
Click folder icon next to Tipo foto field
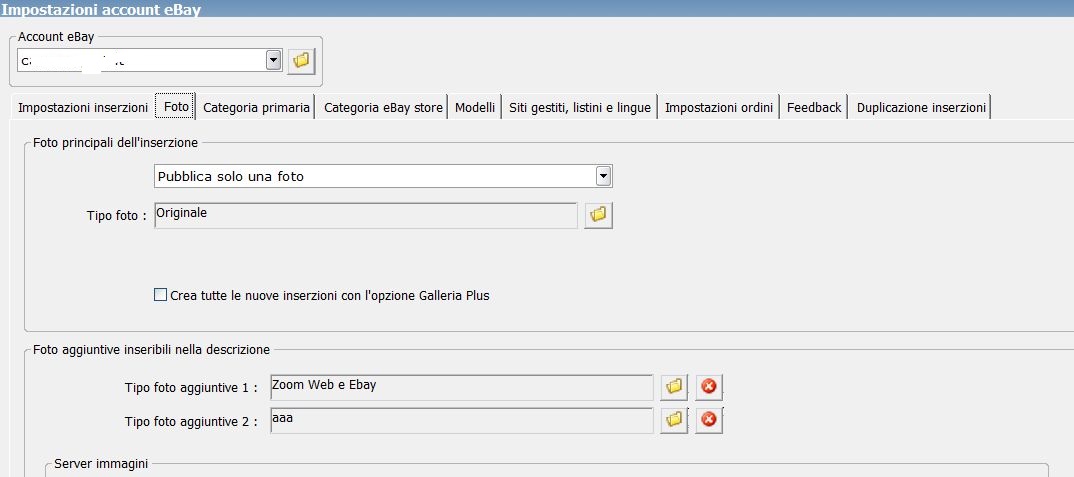pyautogui.click(x=598, y=215)
